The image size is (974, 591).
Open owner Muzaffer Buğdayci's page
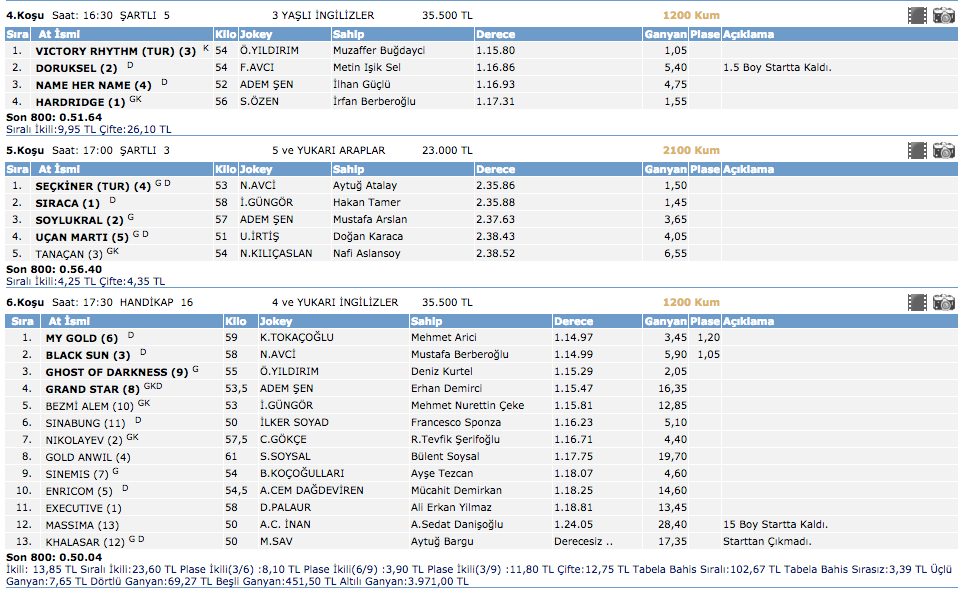(379, 50)
